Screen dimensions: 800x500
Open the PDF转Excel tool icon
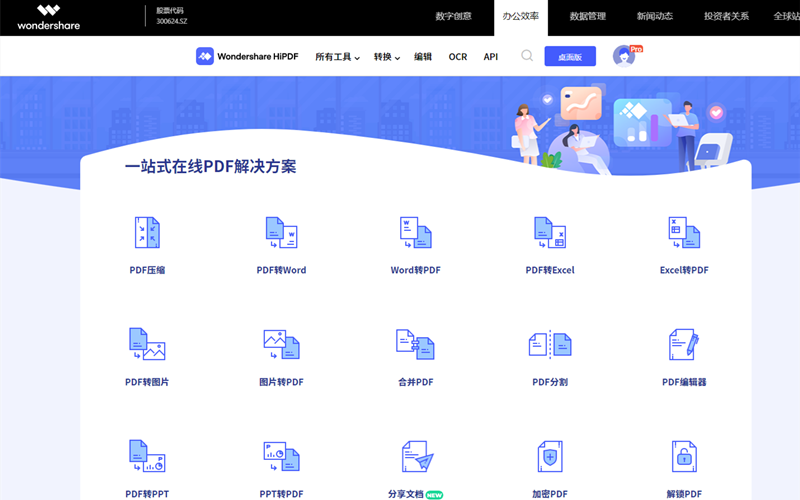click(549, 233)
